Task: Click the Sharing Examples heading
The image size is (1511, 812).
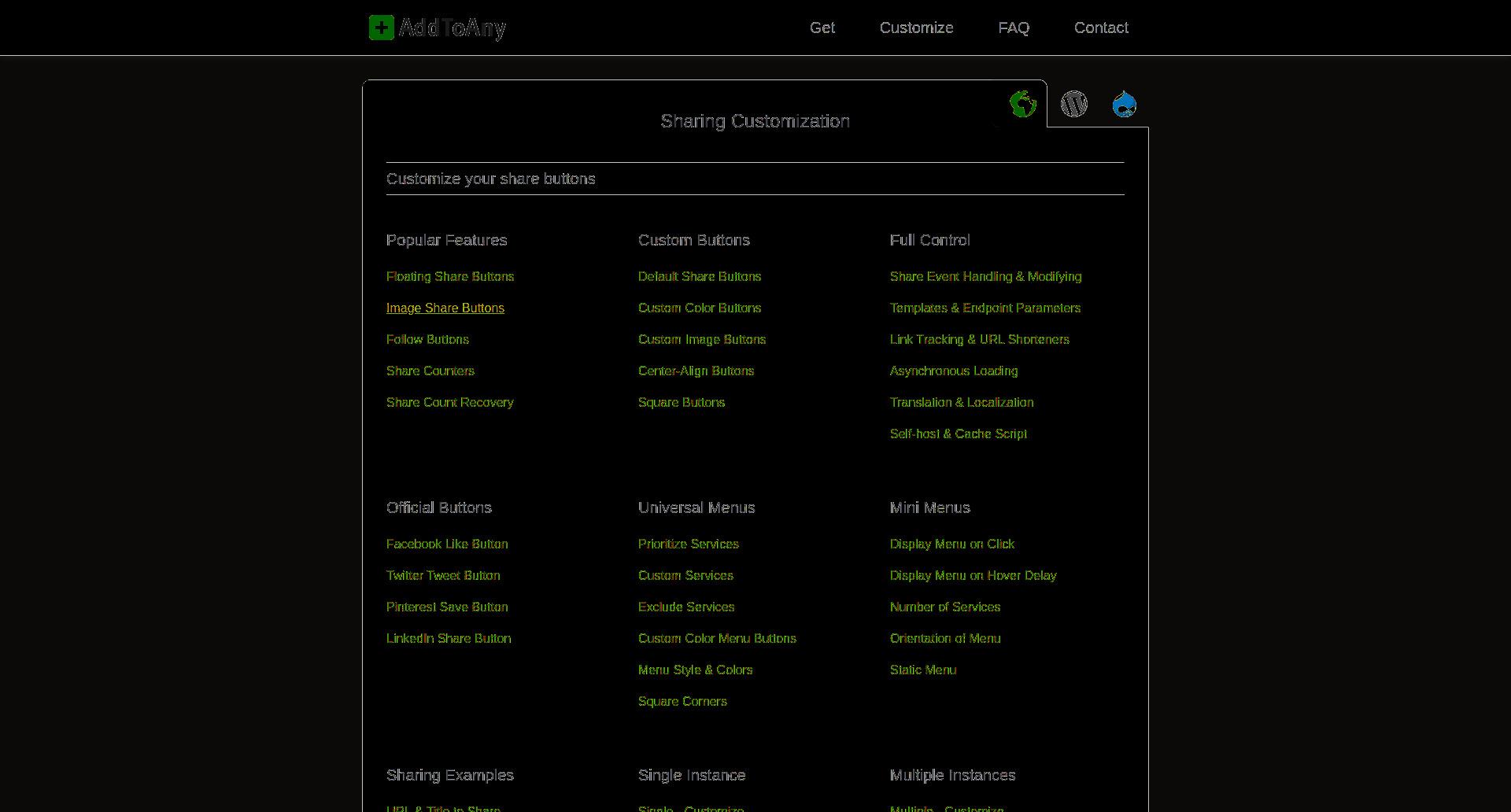Action: [x=450, y=775]
